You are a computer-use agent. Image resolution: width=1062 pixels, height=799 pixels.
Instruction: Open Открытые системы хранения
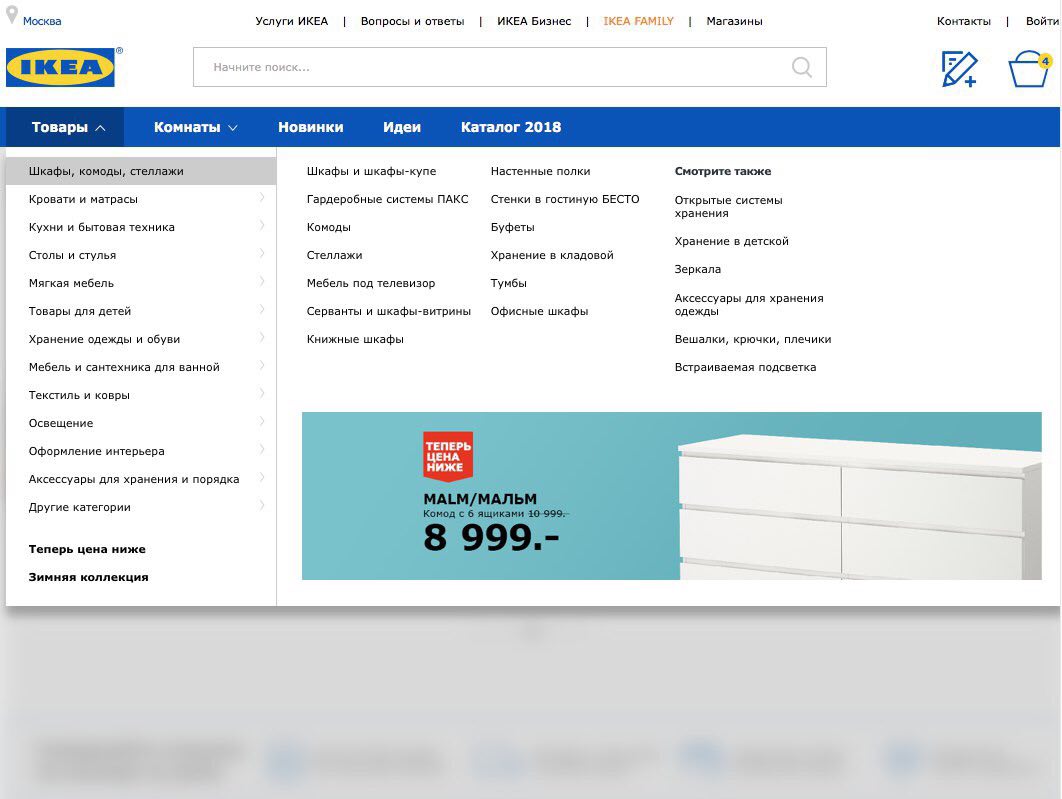tap(729, 207)
